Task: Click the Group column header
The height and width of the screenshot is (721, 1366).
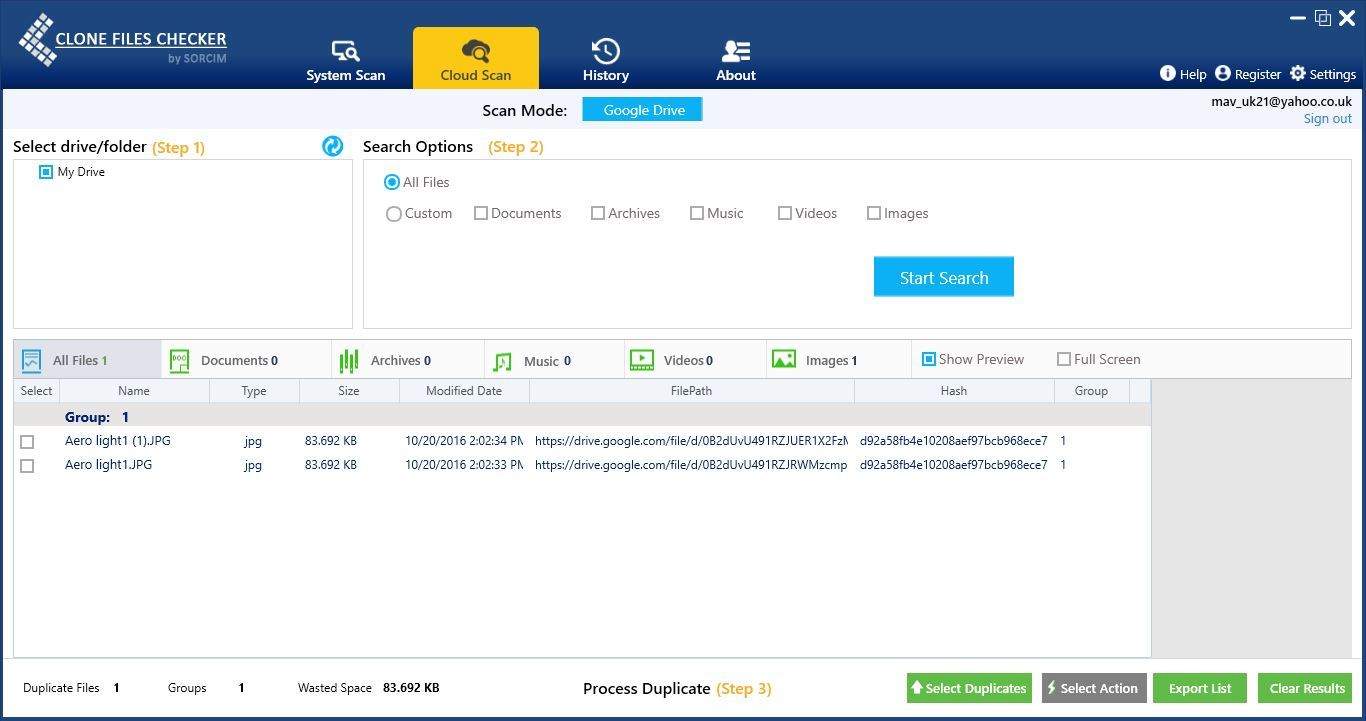Action: 1091,391
